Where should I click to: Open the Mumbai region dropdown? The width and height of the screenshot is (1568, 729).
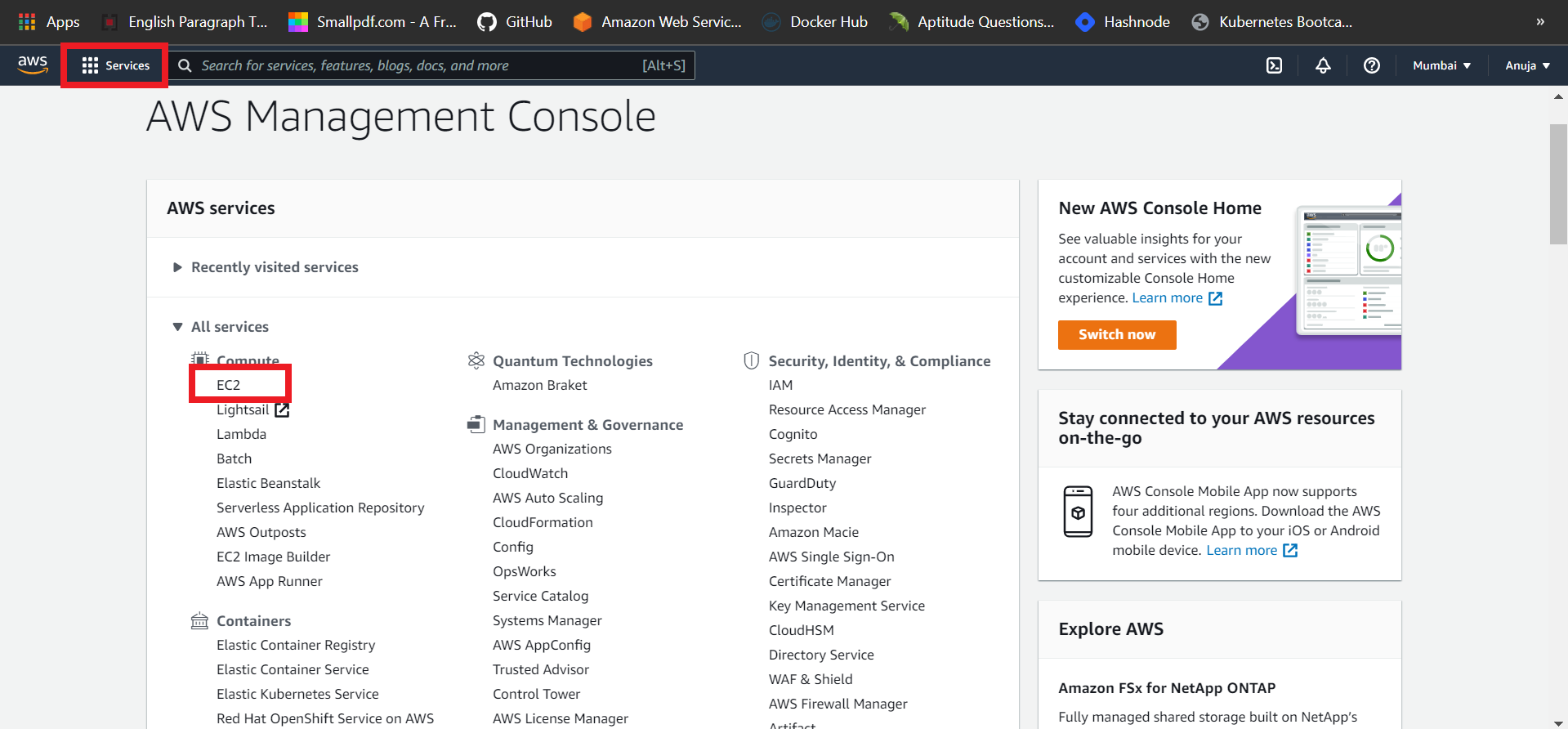tap(1441, 65)
